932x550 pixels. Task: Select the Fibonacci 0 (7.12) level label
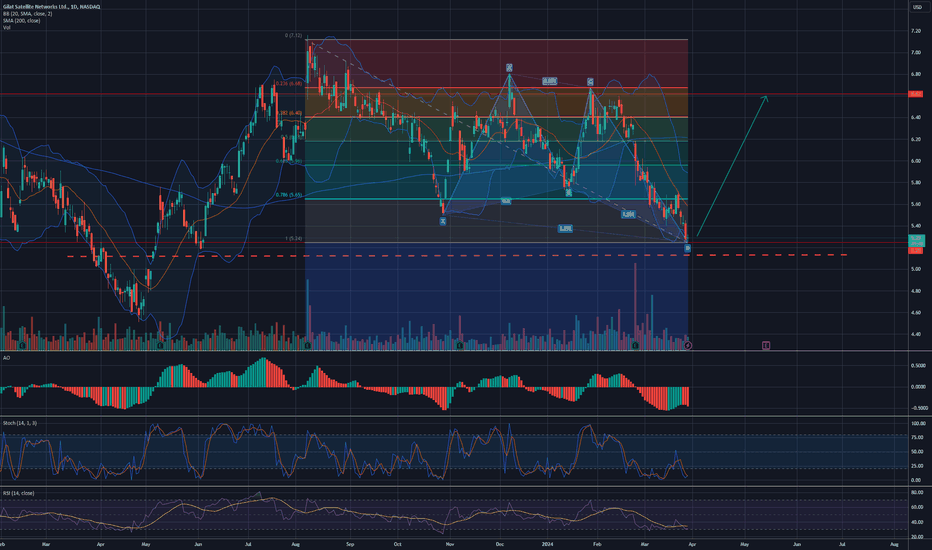coord(294,36)
